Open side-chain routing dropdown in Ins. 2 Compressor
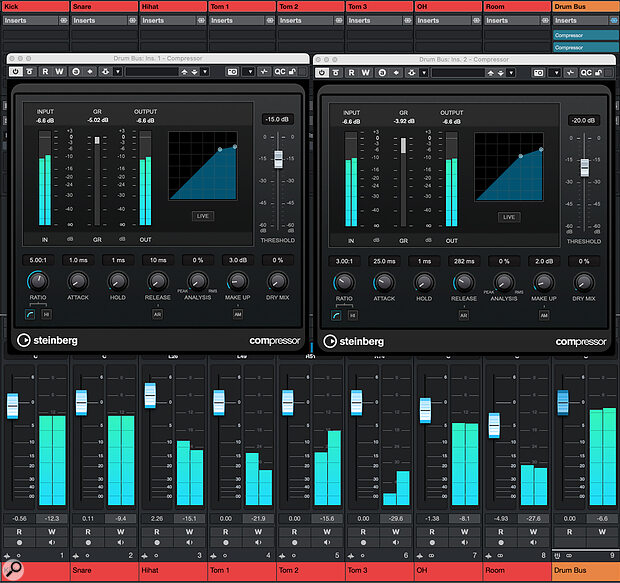The width and height of the screenshot is (620, 583). (424, 73)
